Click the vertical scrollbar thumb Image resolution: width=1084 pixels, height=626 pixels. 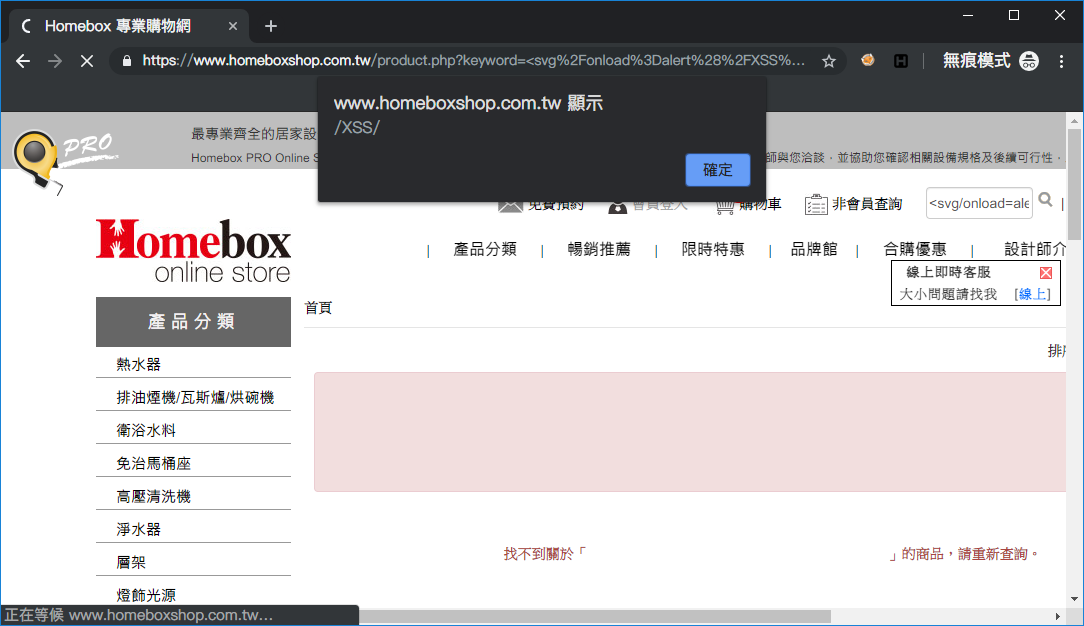point(1074,184)
